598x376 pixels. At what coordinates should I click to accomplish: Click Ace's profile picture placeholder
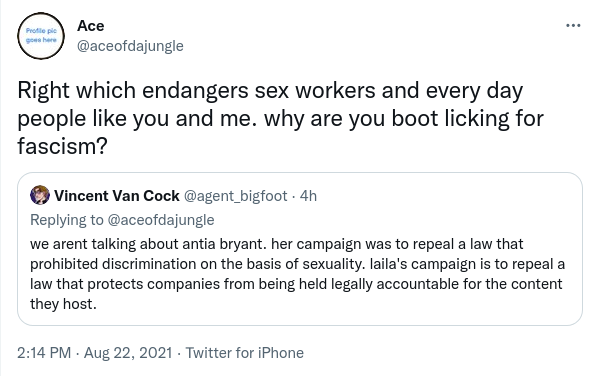pos(41,35)
